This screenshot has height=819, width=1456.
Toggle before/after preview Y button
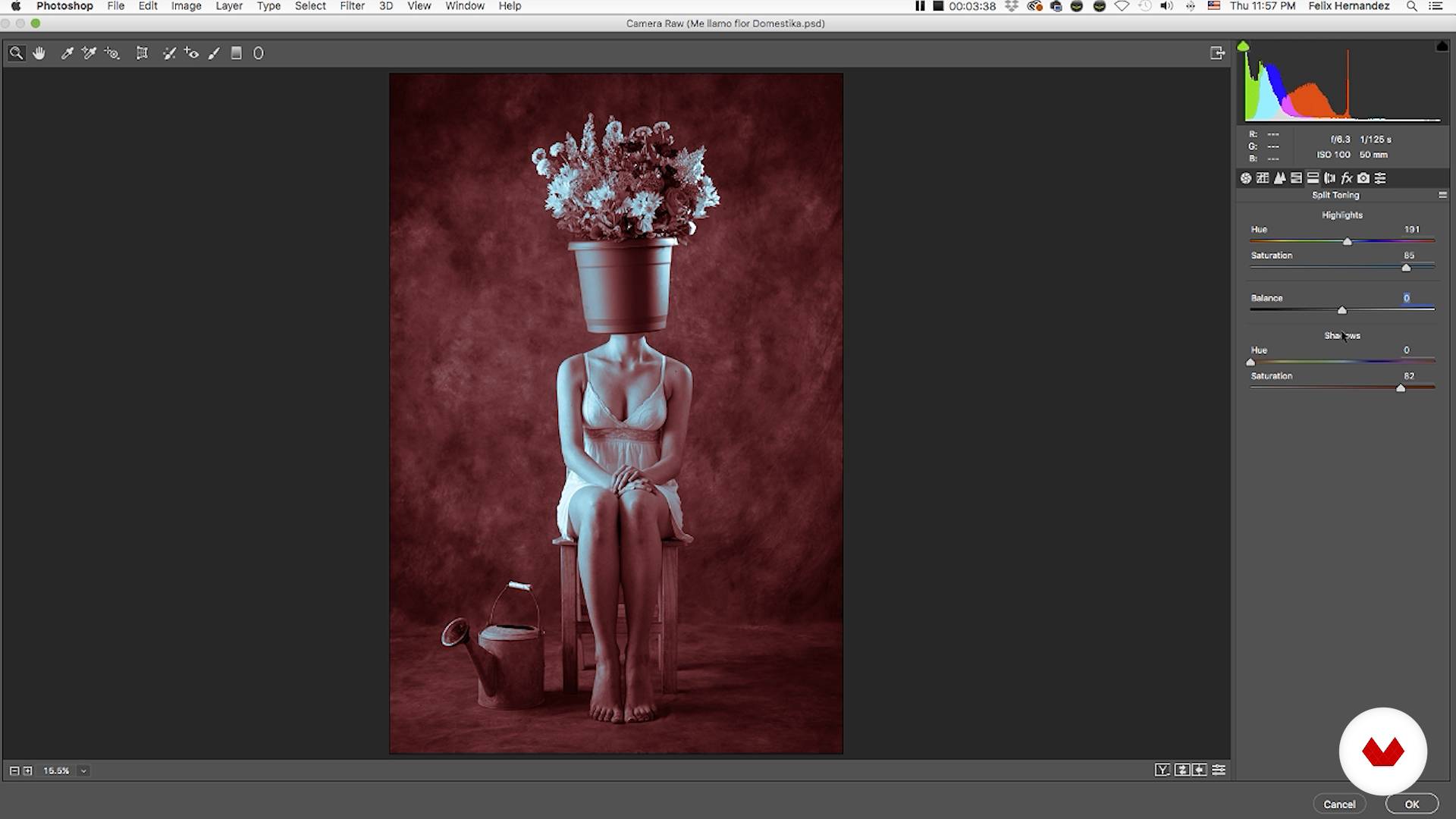coord(1162,770)
